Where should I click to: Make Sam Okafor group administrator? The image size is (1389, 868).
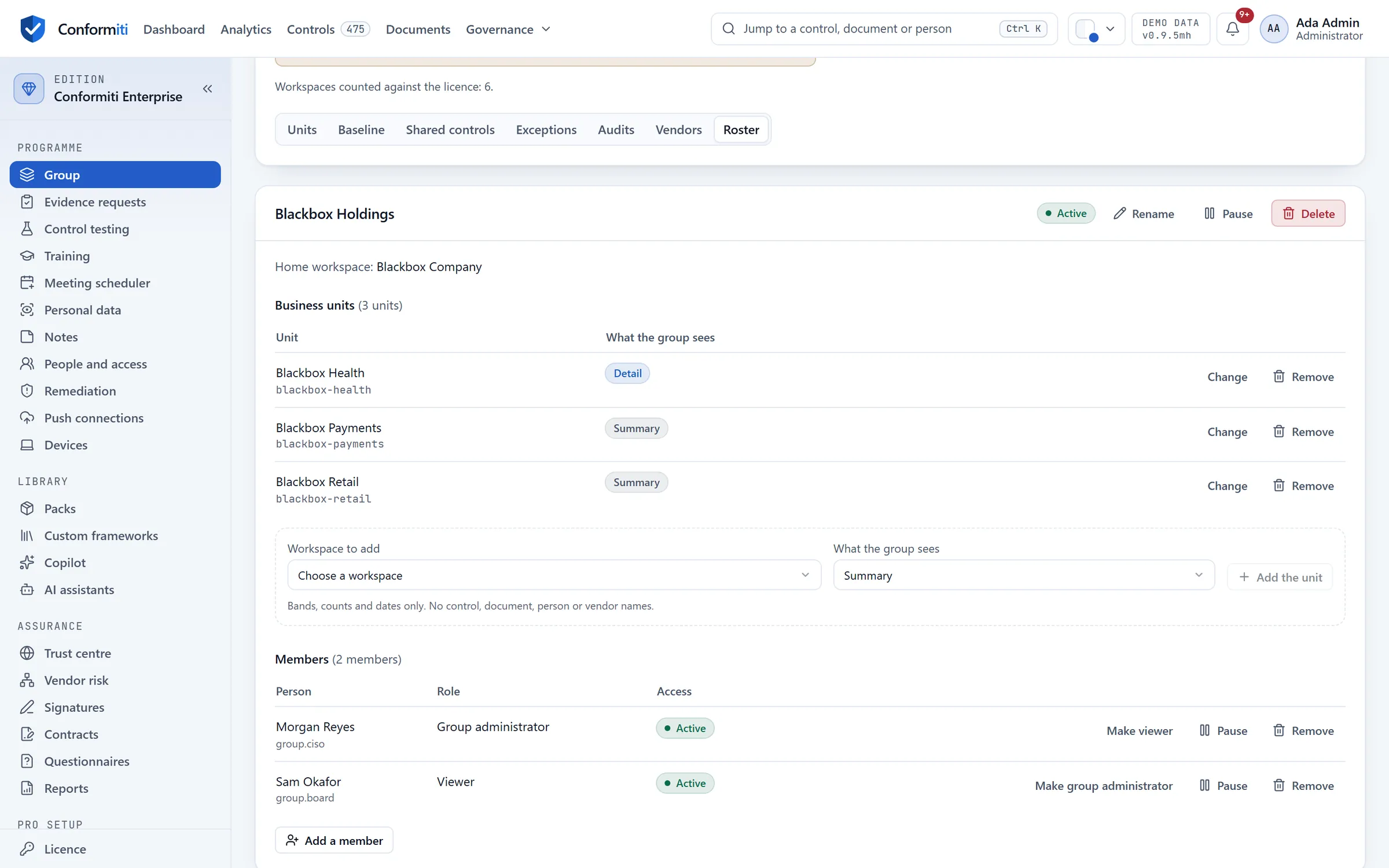[1103, 786]
